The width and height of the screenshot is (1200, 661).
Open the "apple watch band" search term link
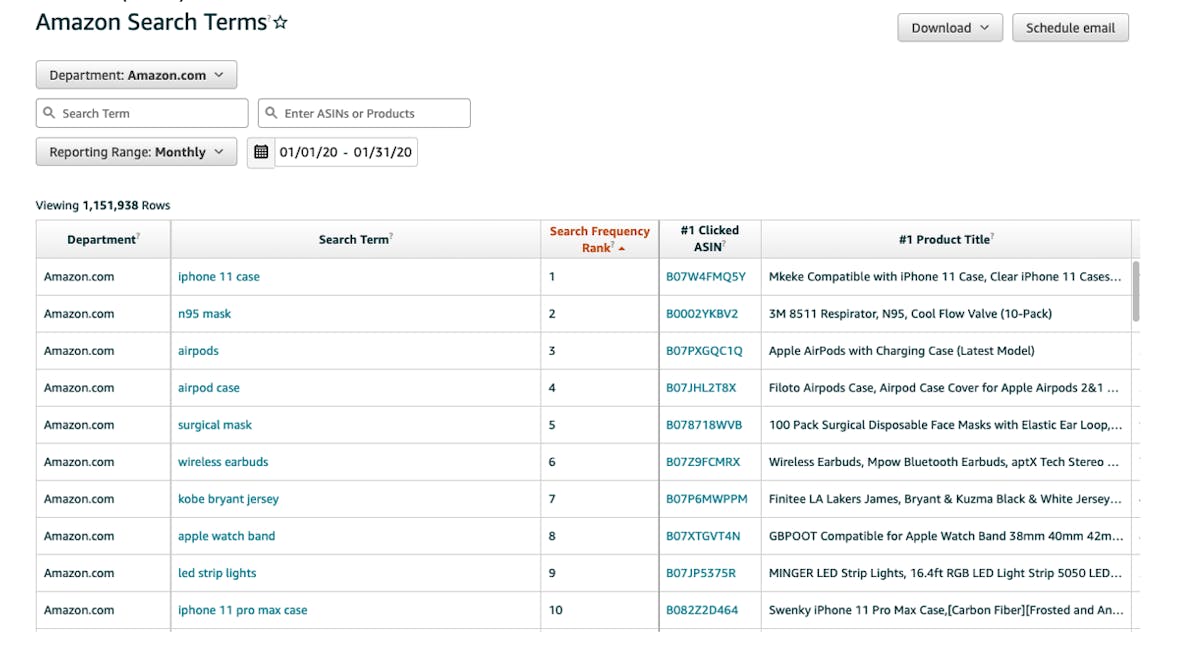pos(226,536)
